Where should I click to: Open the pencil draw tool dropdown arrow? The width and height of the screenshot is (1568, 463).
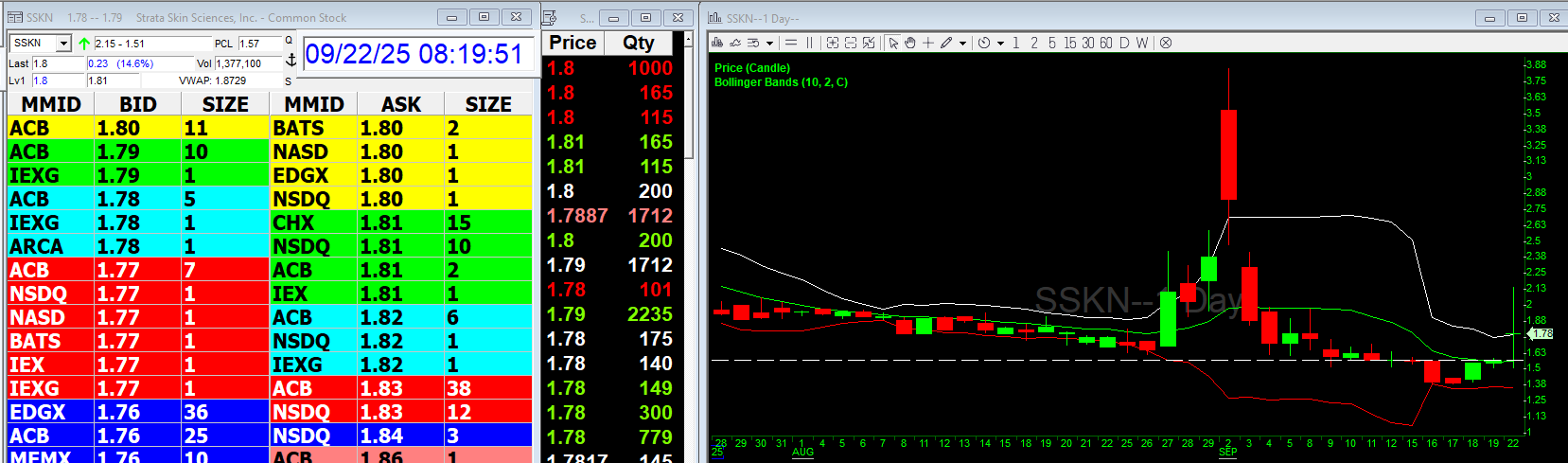962,44
